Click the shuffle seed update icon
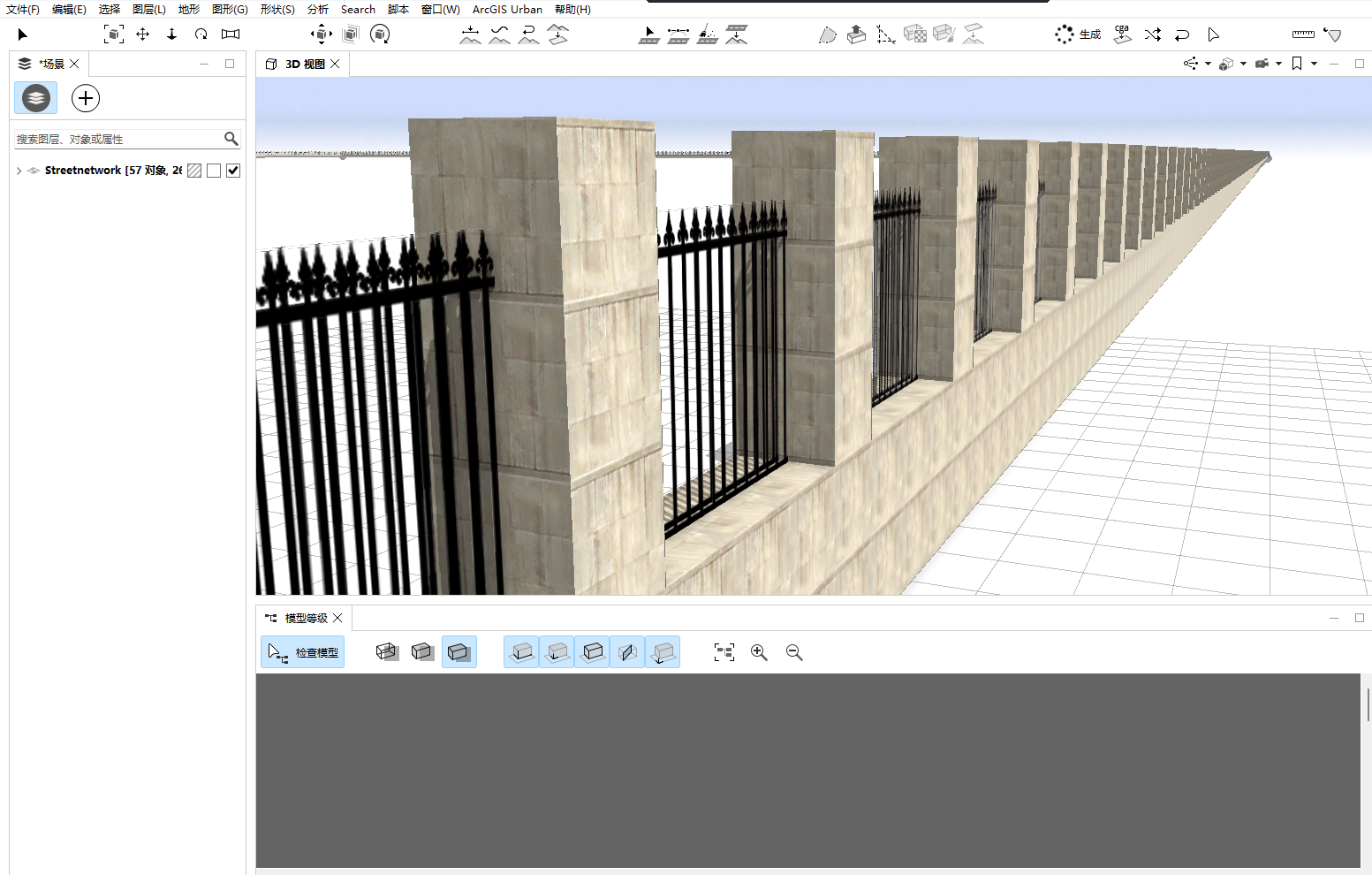The width and height of the screenshot is (1372, 875). 1153,34
